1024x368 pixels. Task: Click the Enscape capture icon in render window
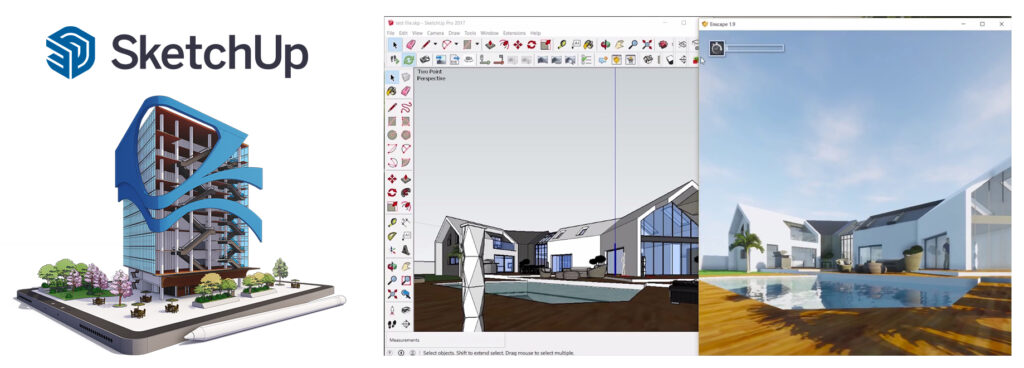[x=717, y=48]
